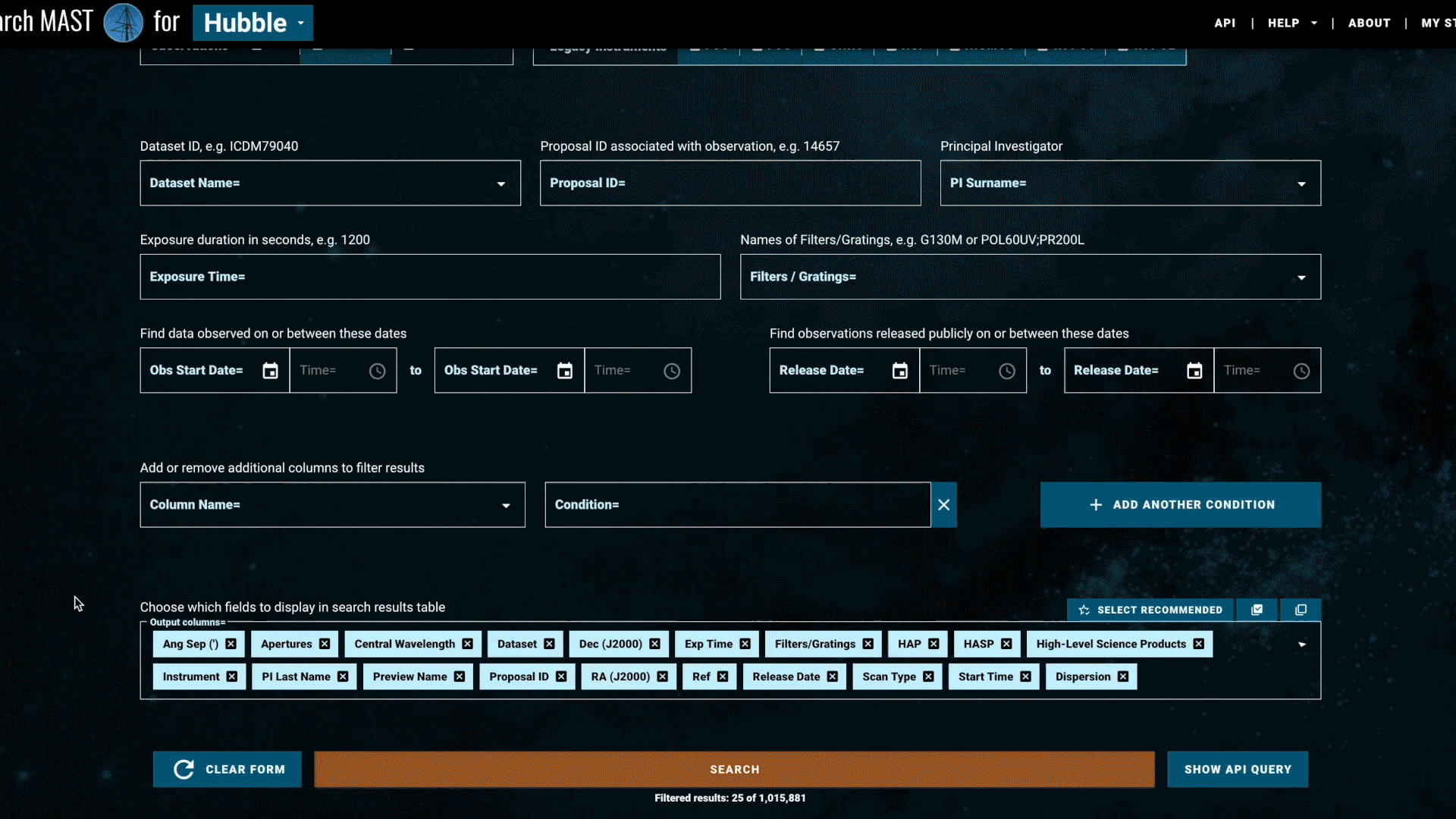This screenshot has width=1456, height=819.
Task: Remove the Preview Name column chip
Action: pyautogui.click(x=460, y=676)
